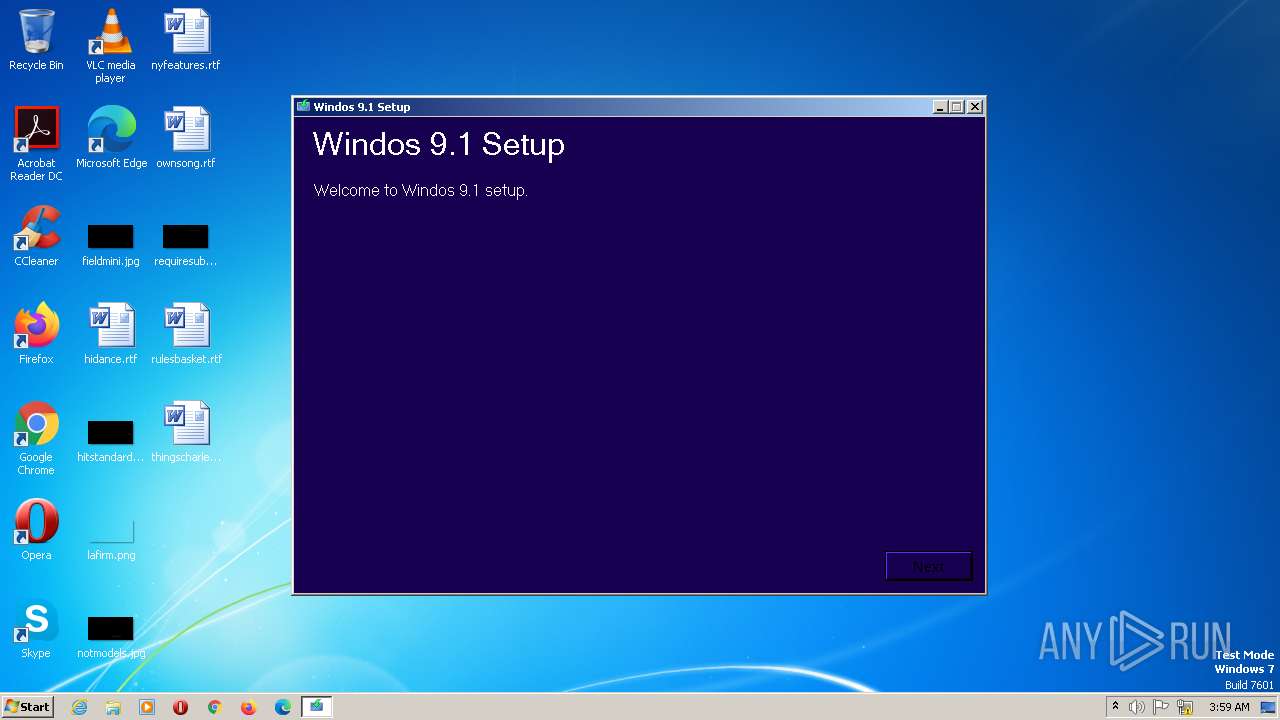1280x720 pixels.
Task: Open Firefox from the taskbar
Action: 249,707
